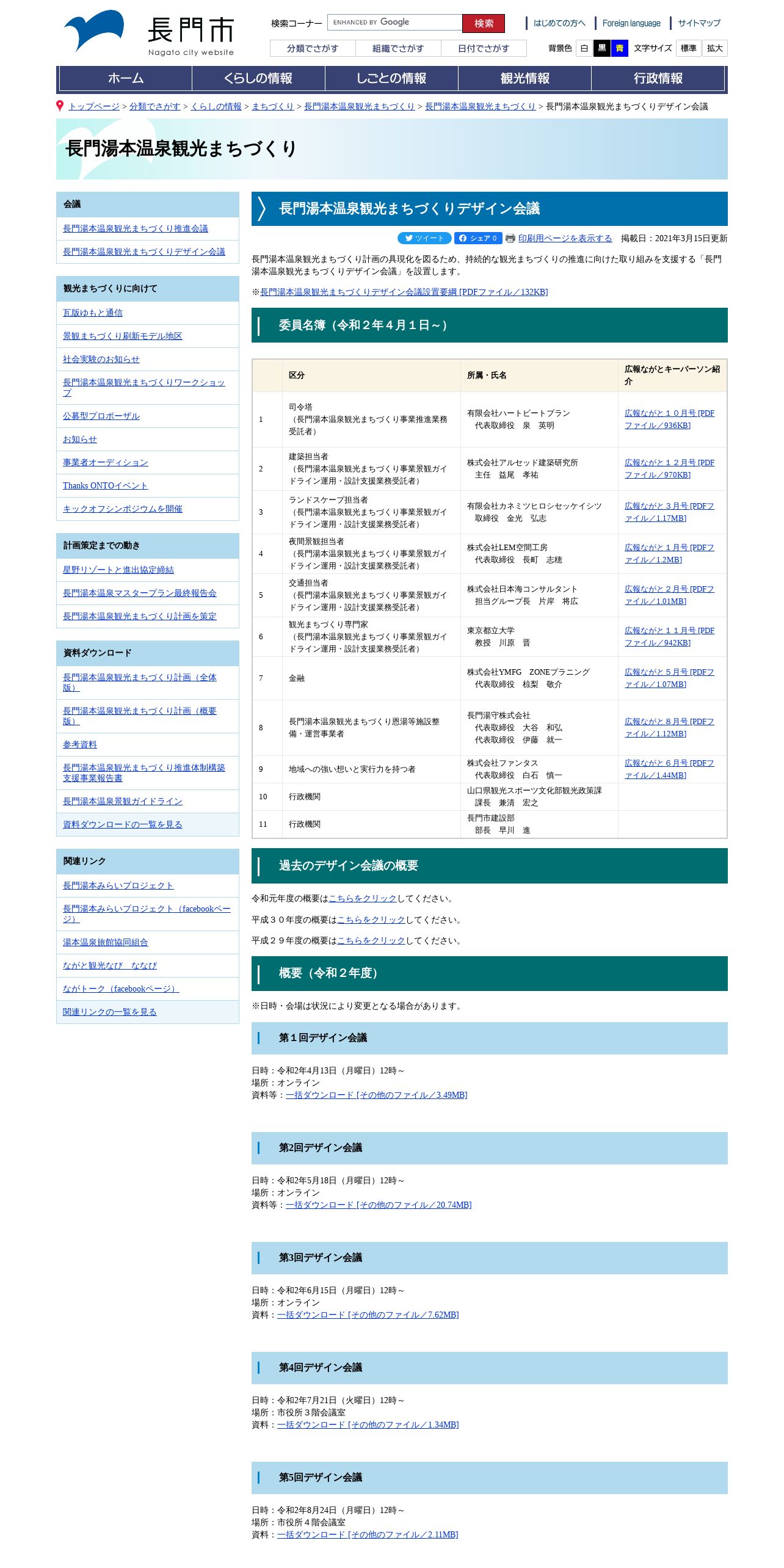784x1568 pixels.
Task: Download 第2回デザイン会議 files 20.74MB
Action: pos(379,1205)
